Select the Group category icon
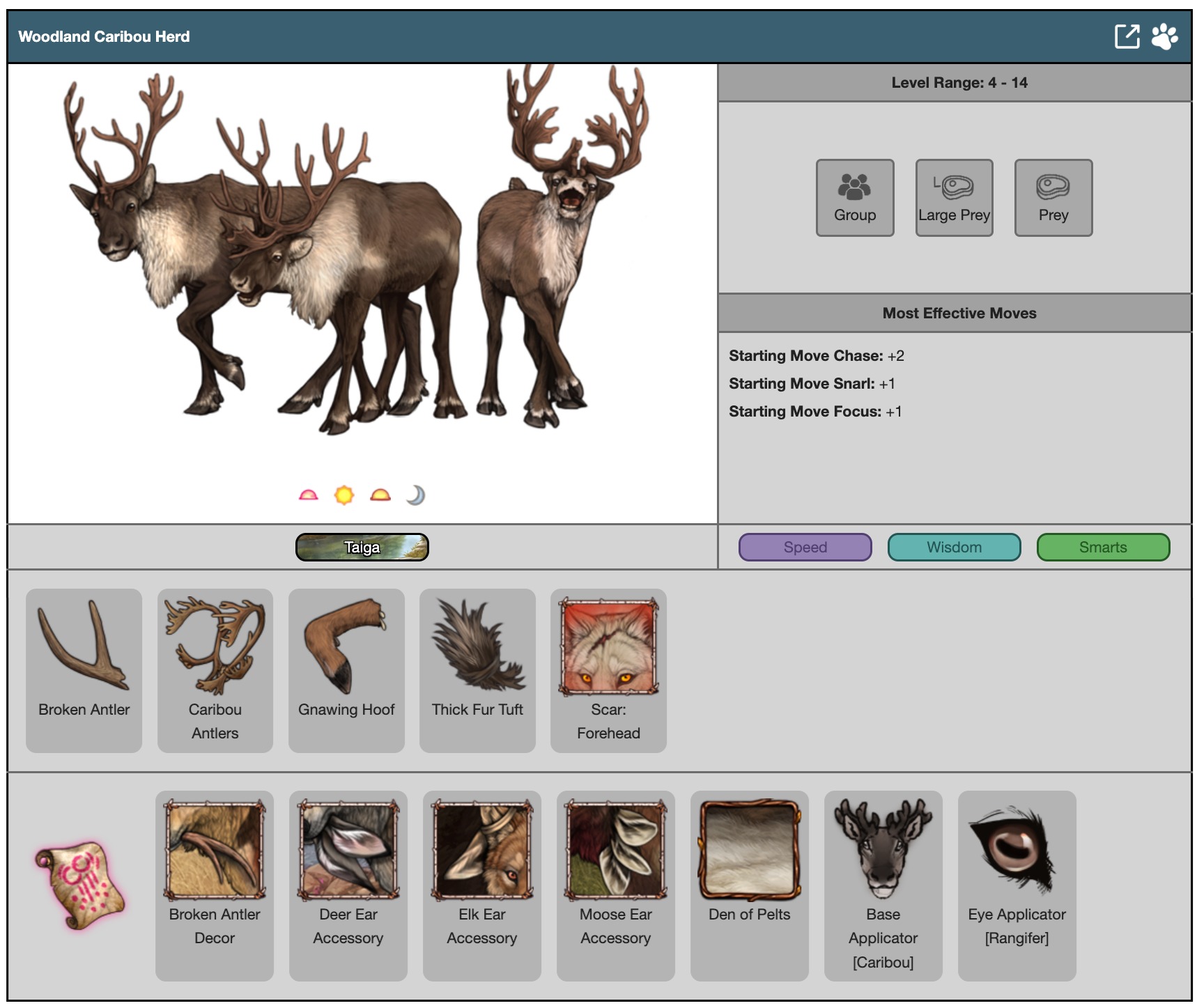Viewport: 1197px width, 1008px height. pyautogui.click(x=854, y=198)
